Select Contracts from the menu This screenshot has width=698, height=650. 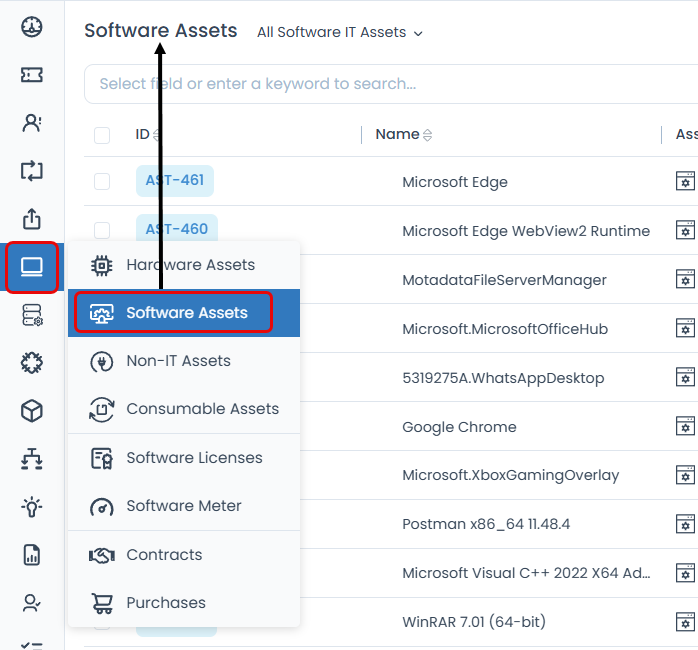point(184,555)
